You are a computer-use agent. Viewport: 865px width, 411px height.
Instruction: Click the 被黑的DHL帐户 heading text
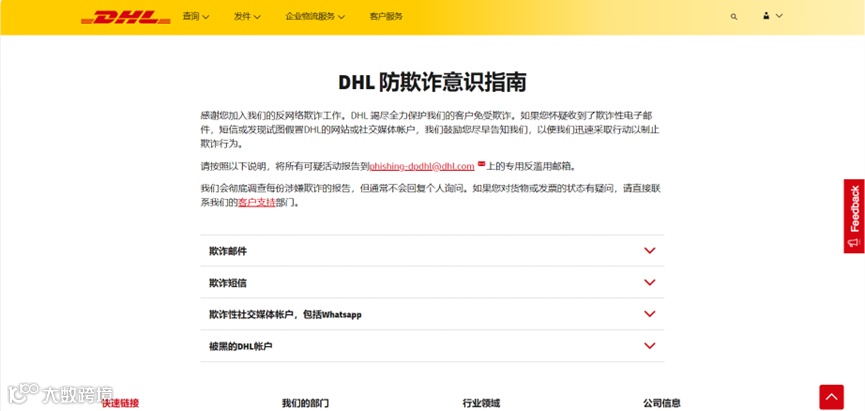tap(241, 346)
